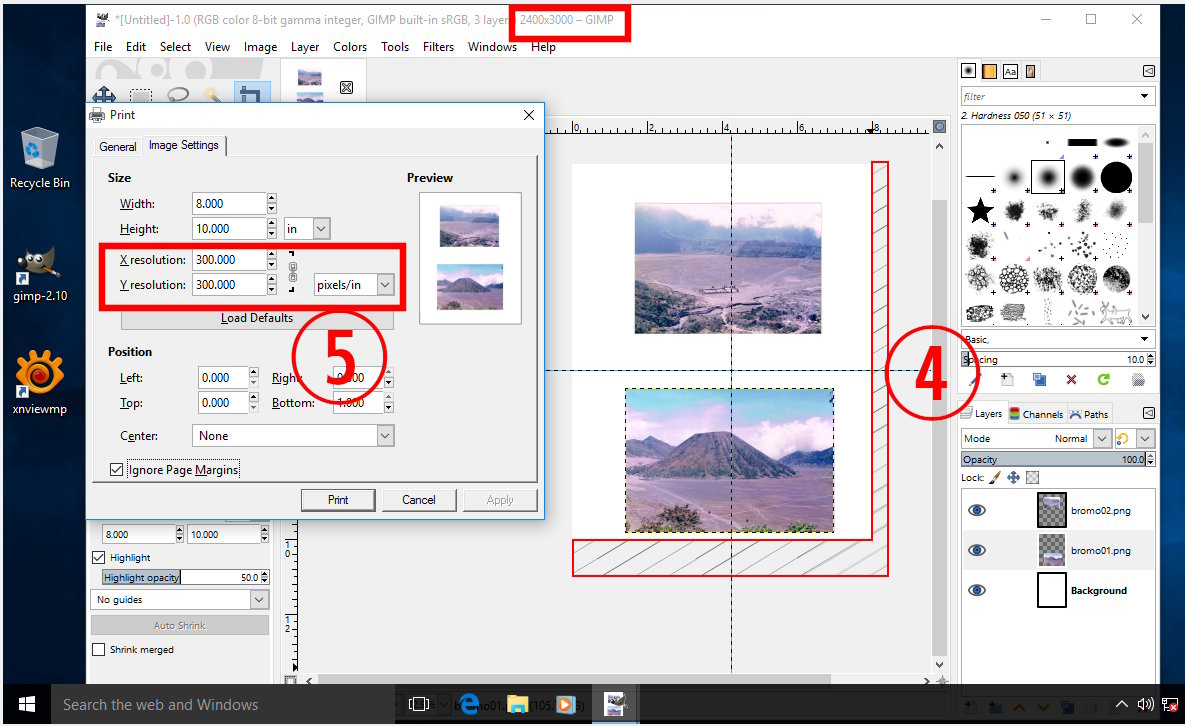Click the Apply button in Print dialog

[500, 500]
